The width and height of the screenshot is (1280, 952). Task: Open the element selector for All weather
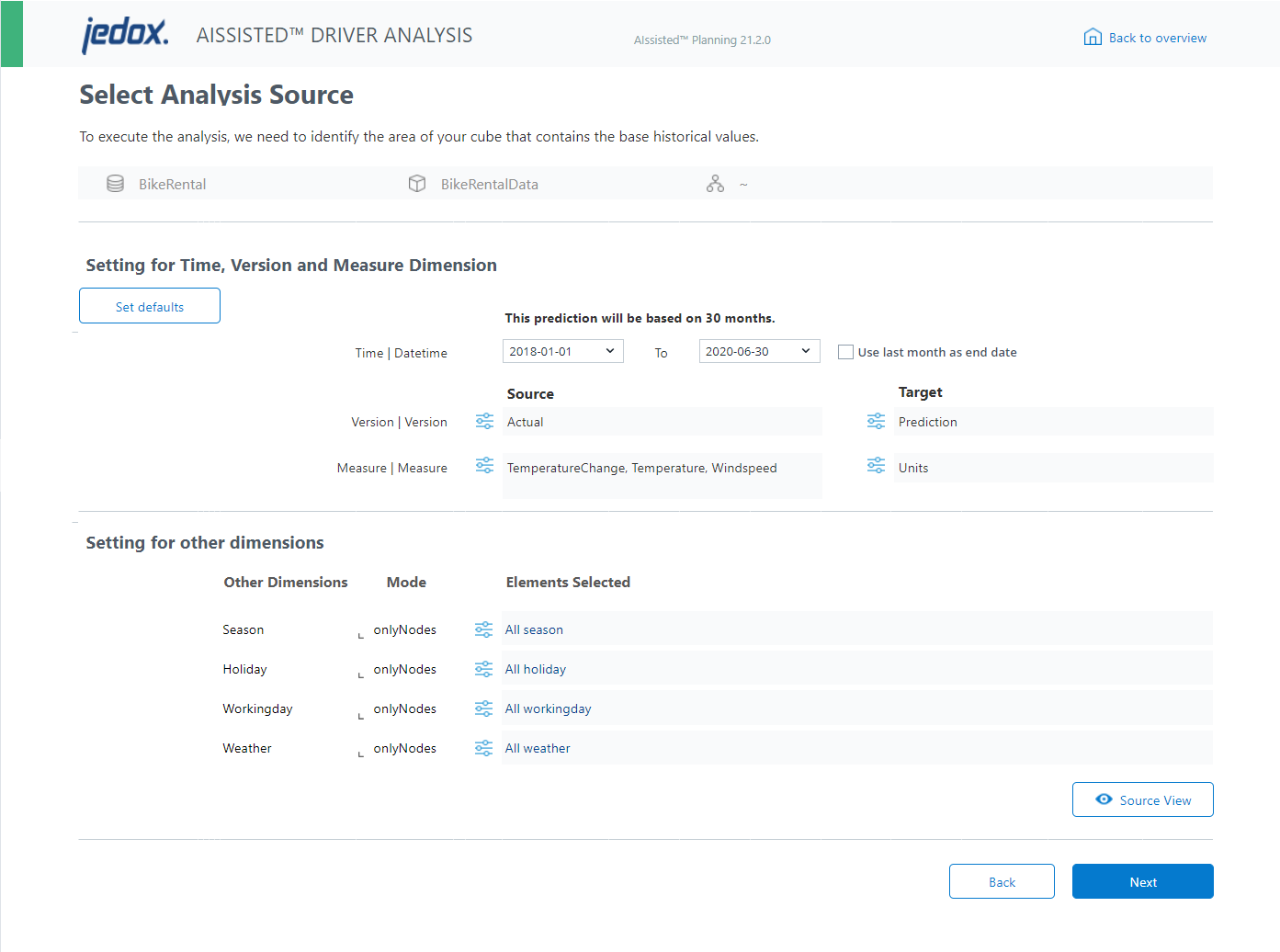tap(484, 748)
